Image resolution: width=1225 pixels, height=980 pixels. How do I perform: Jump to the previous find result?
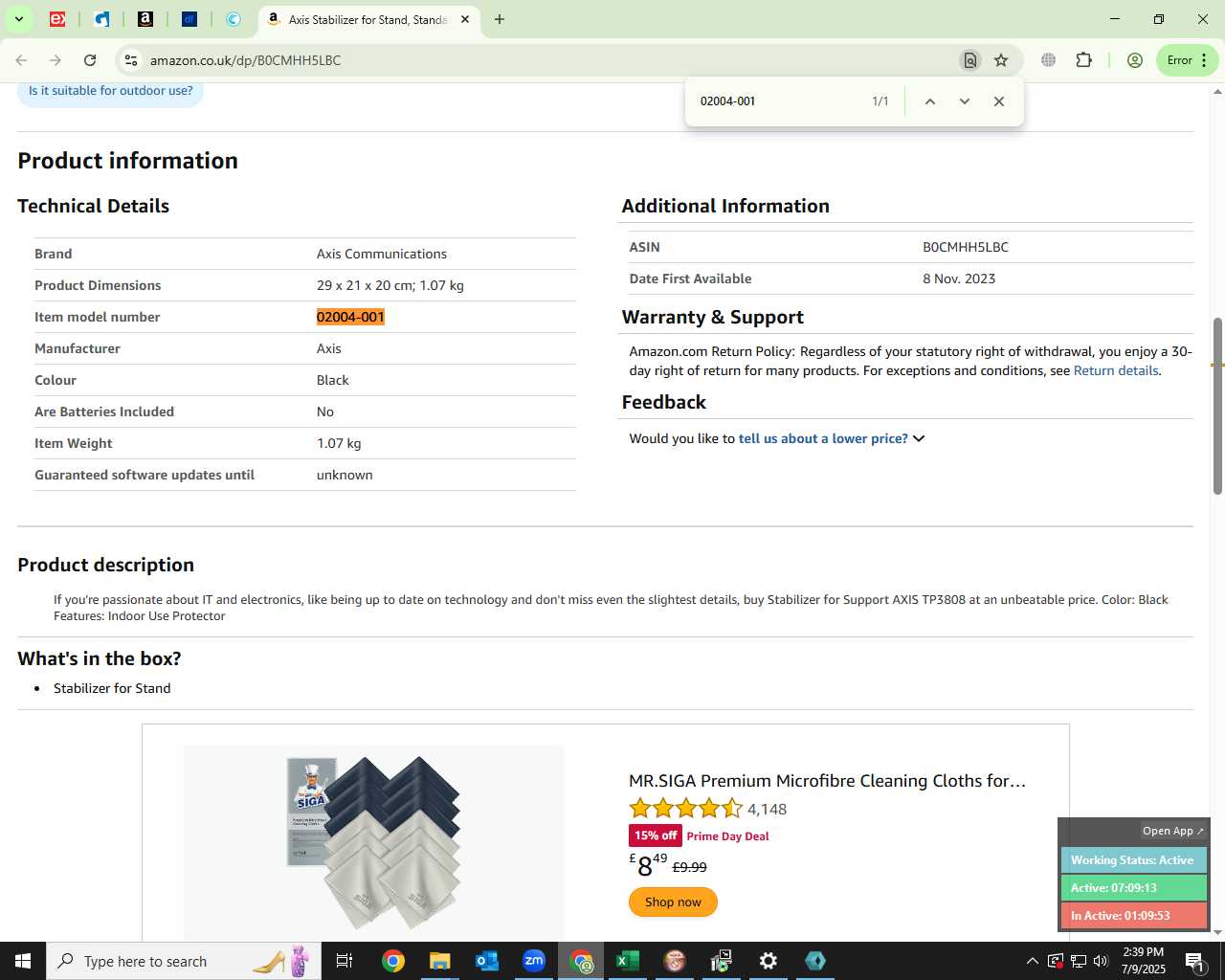929,101
